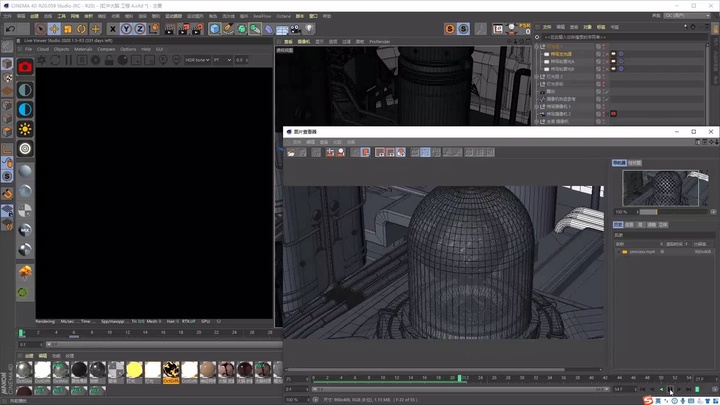The image size is (720, 405).
Task: Switch to ProRender tab in viewport menu
Action: [380, 42]
